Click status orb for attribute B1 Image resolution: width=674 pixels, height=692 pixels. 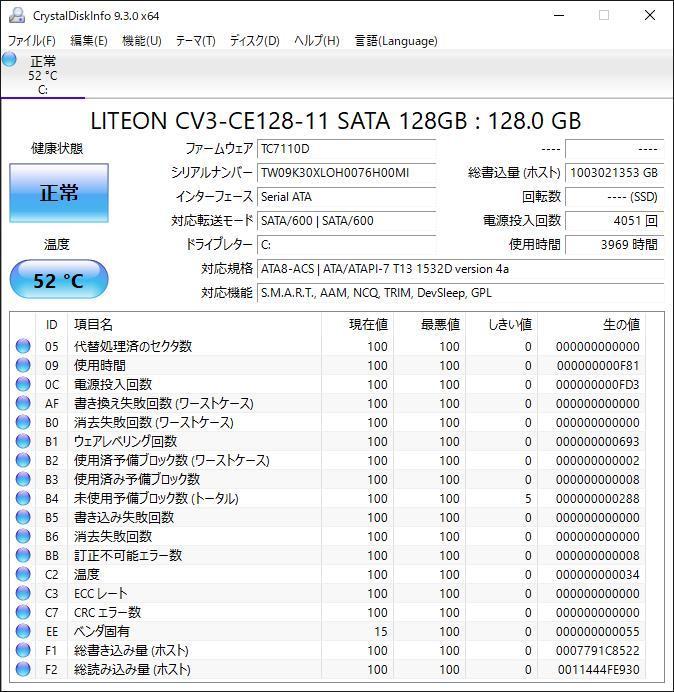point(23,441)
